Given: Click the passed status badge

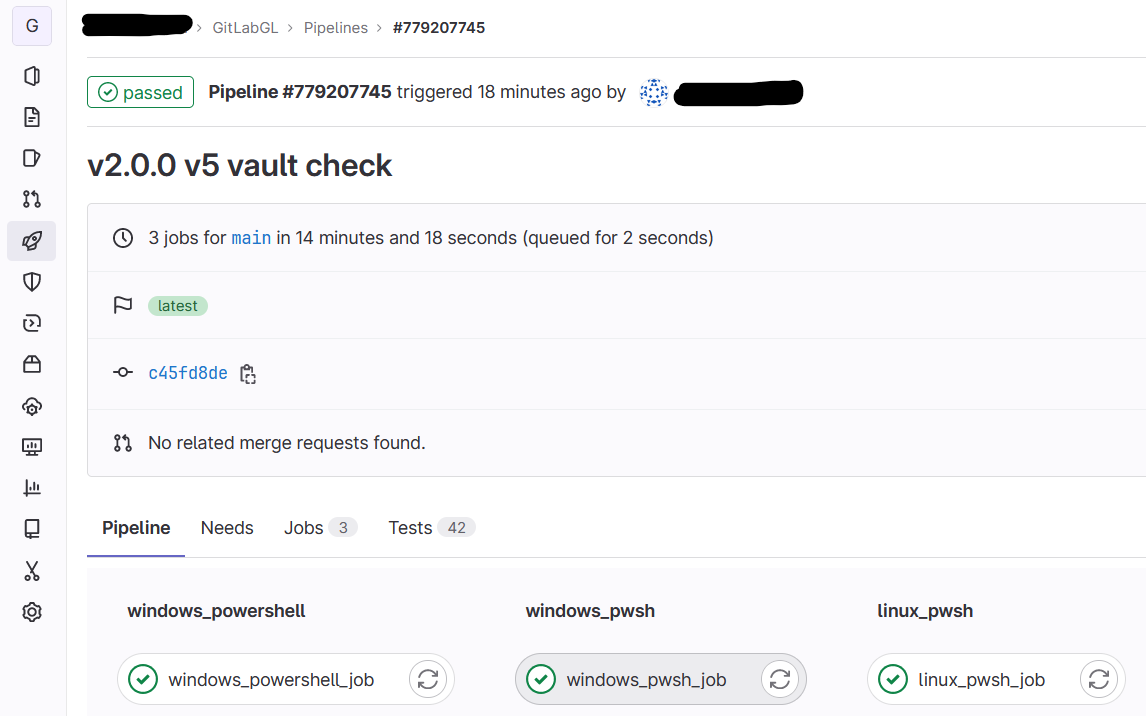Looking at the screenshot, I should point(140,92).
